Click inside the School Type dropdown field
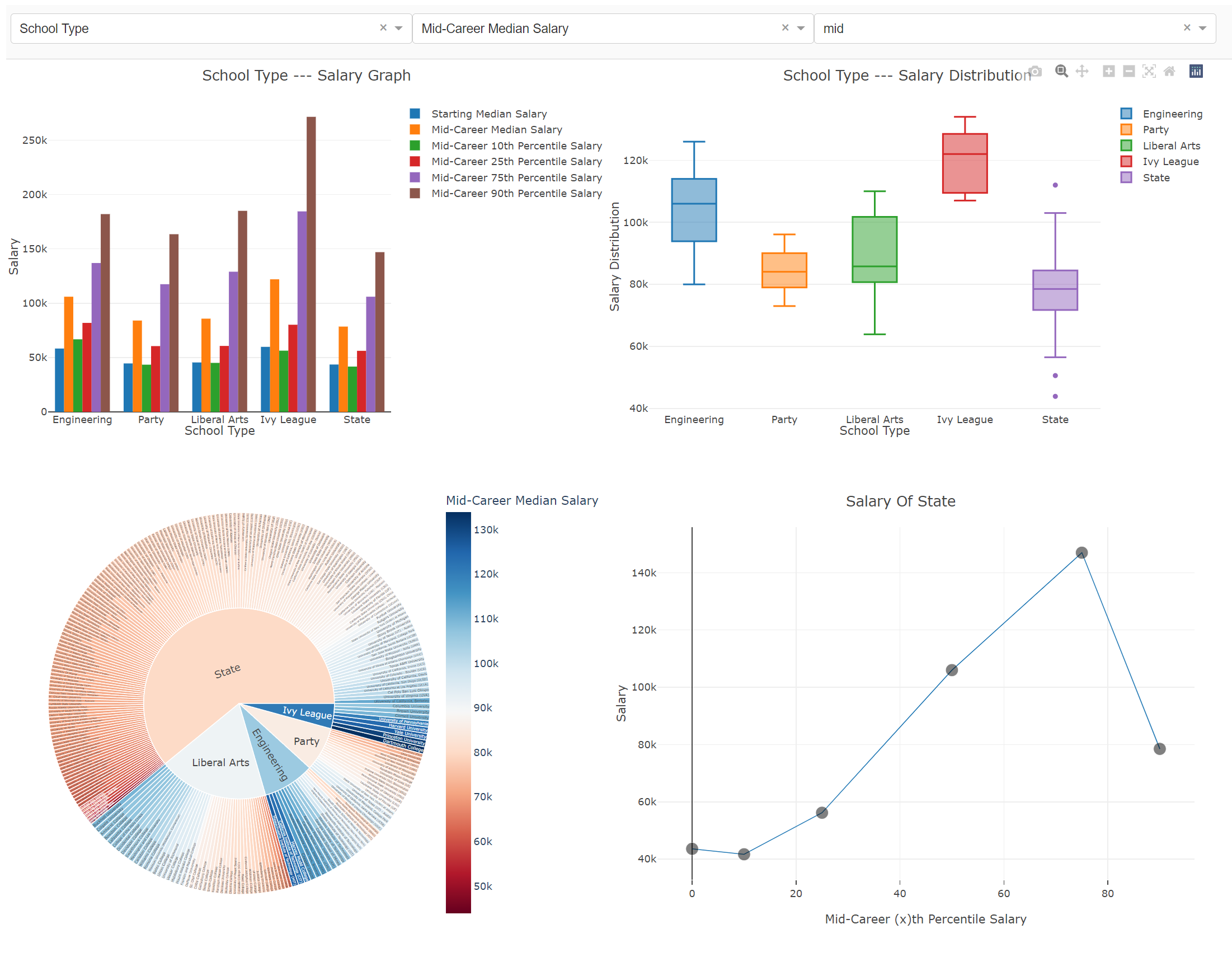 point(211,28)
